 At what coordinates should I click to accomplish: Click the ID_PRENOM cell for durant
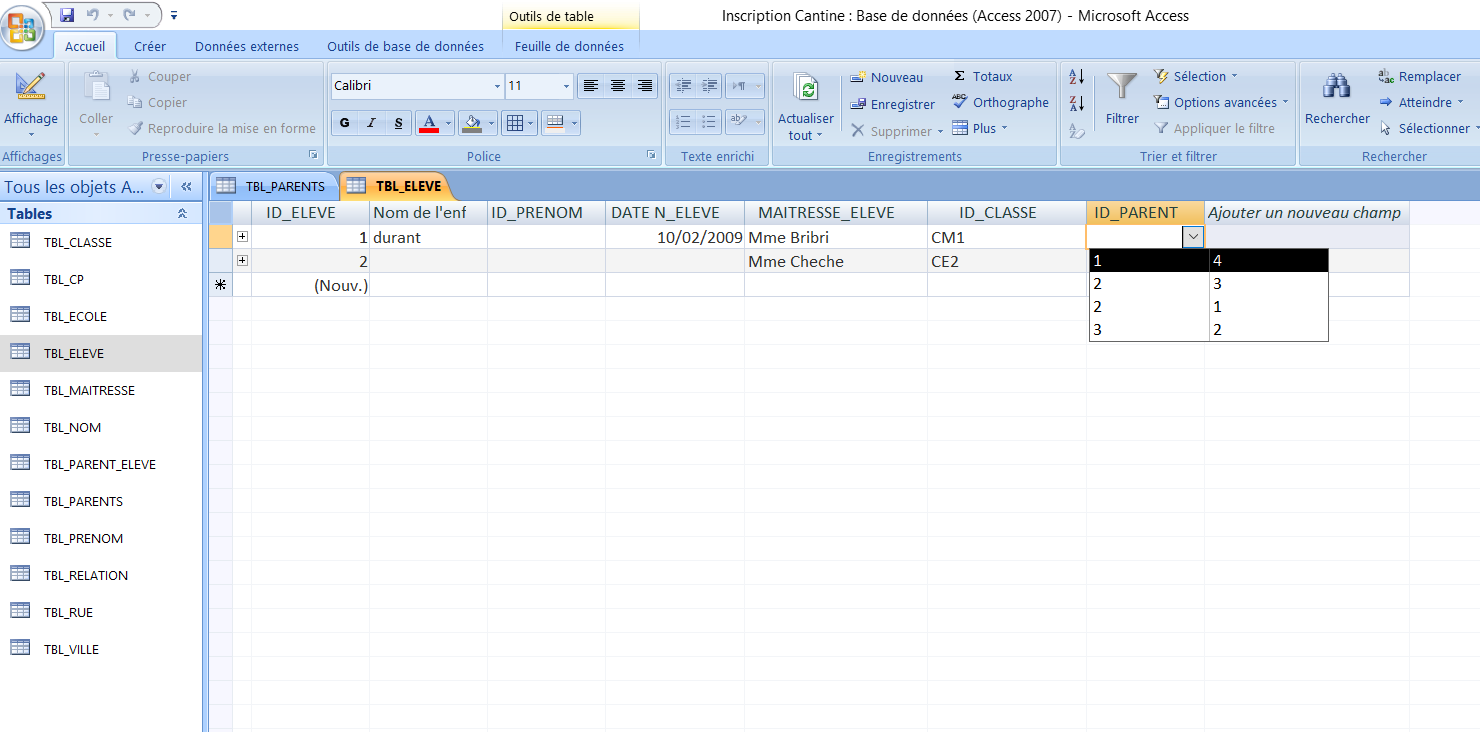[x=546, y=237]
